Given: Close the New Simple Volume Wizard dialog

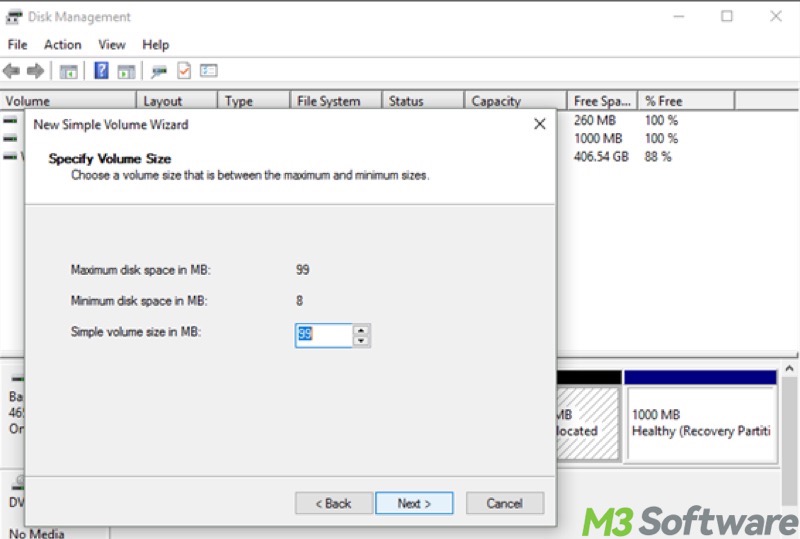Looking at the screenshot, I should click(x=540, y=124).
